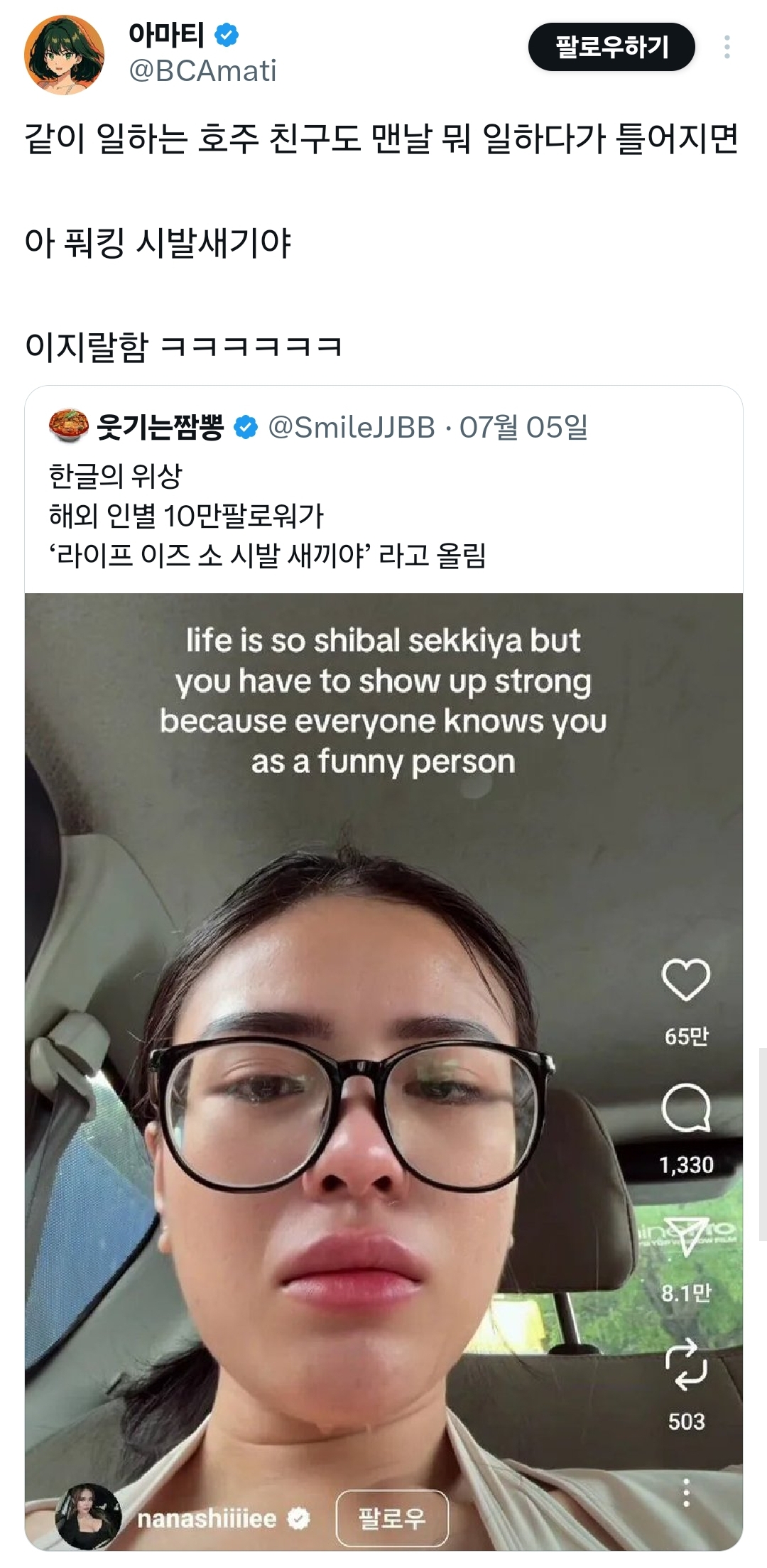
Task: Tap nanashiiiiee verified checkmark badge
Action: tap(299, 1519)
